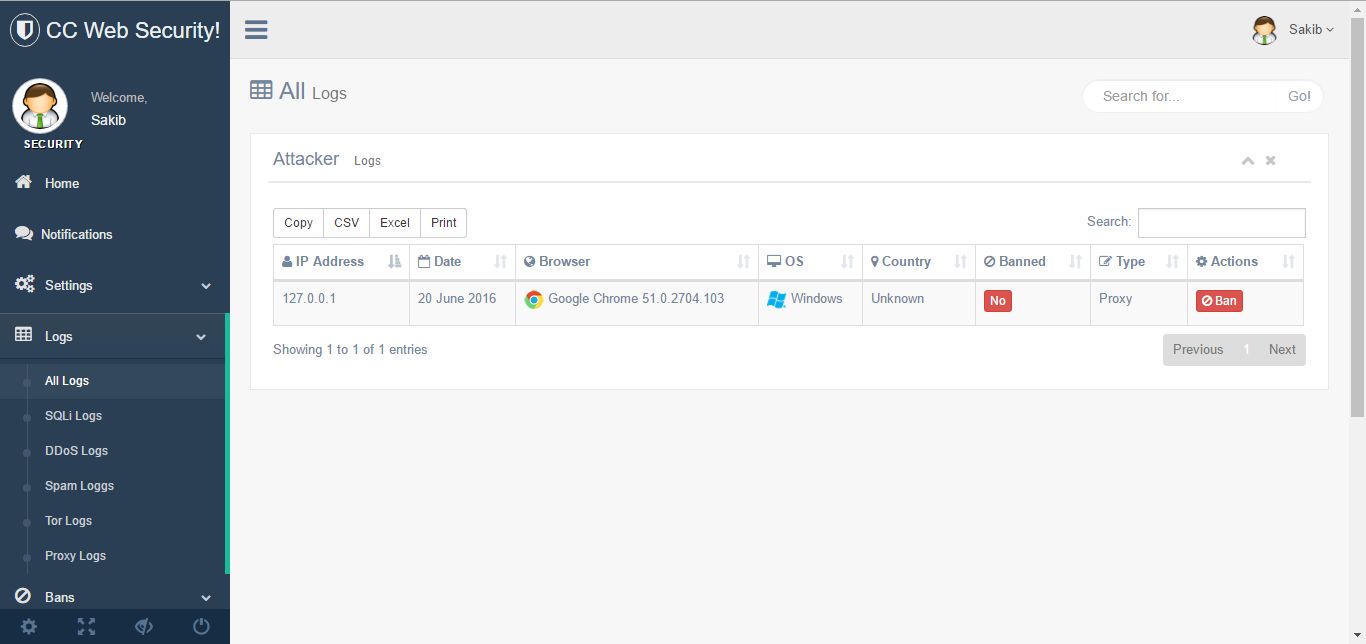Collapse the Logs menu chevron

point(201,337)
